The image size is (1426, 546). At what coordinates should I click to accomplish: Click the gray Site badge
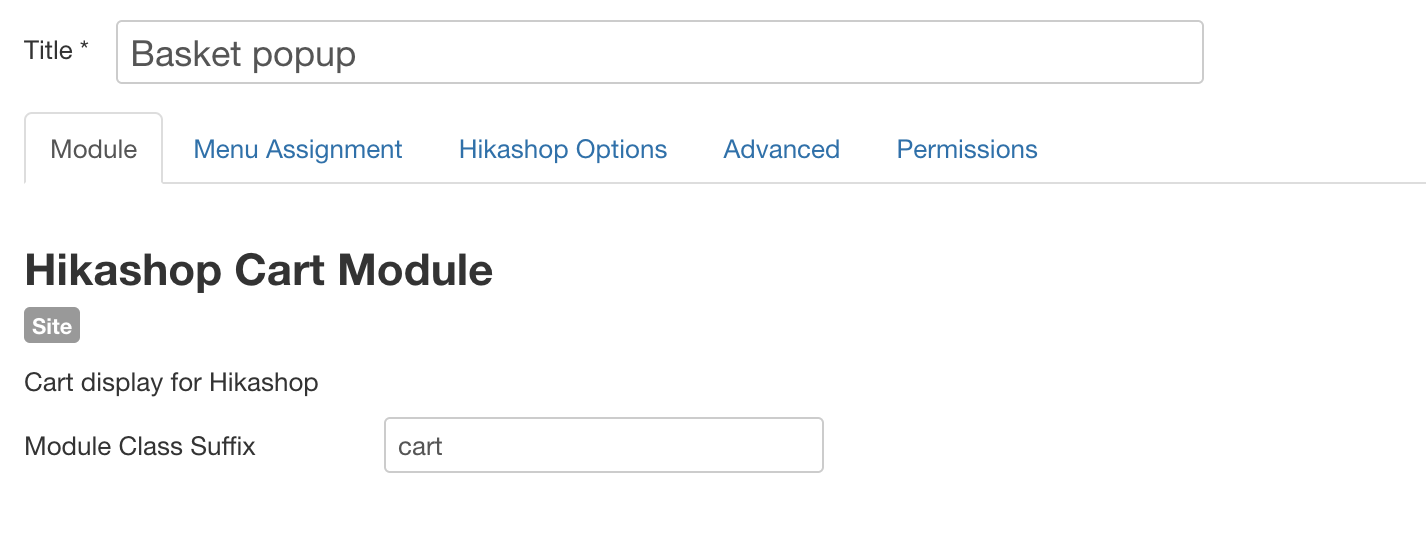(52, 326)
